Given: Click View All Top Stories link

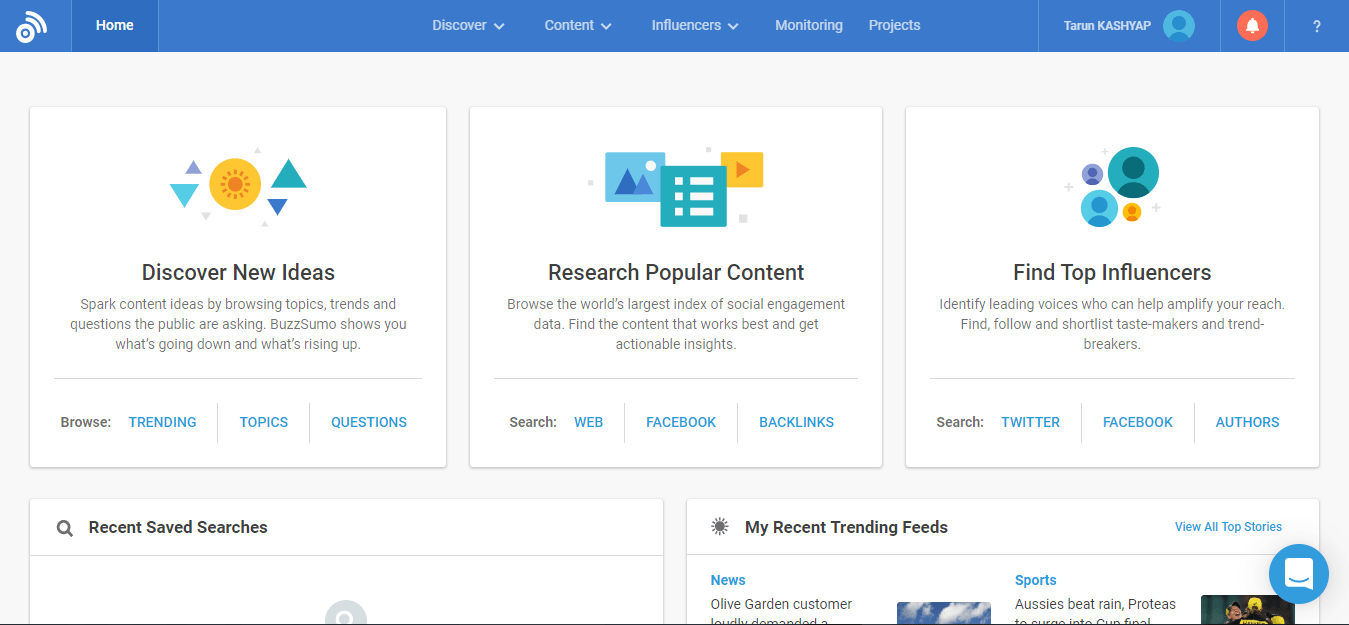Looking at the screenshot, I should (1228, 527).
